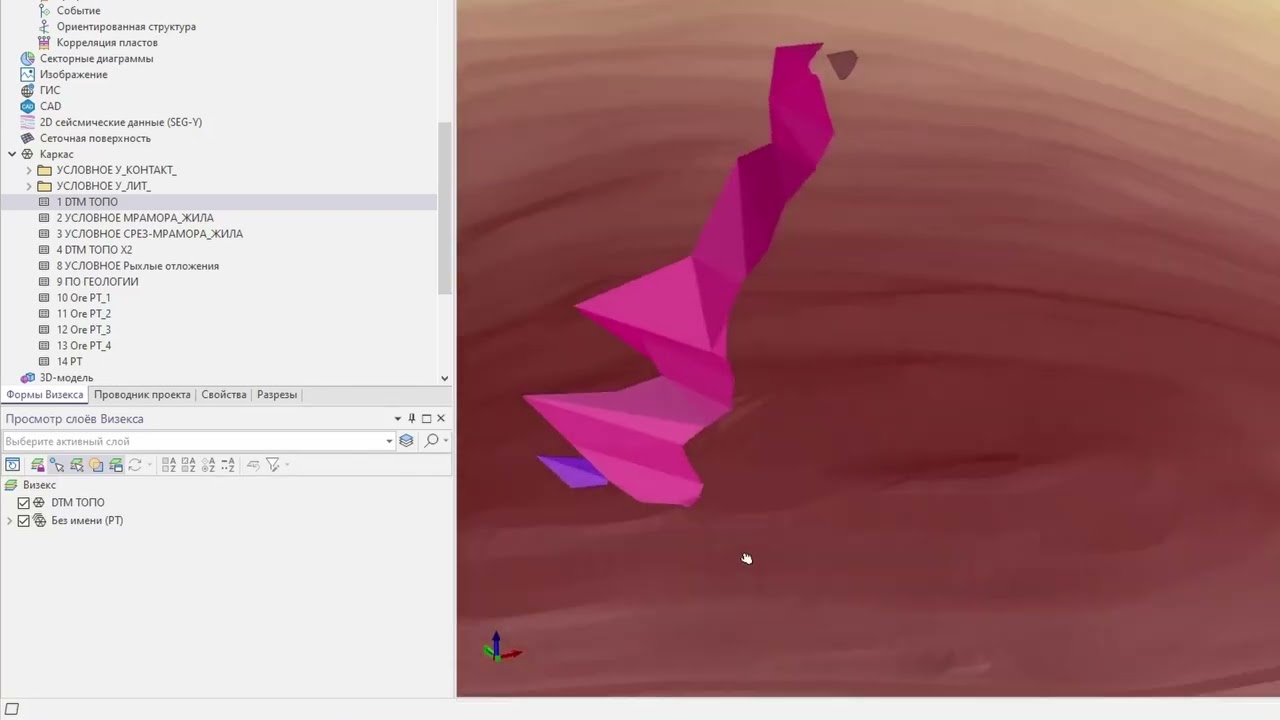Image resolution: width=1280 pixels, height=720 pixels.
Task: Pin the Просмотр слоёв Визекса panel
Action: coord(412,419)
